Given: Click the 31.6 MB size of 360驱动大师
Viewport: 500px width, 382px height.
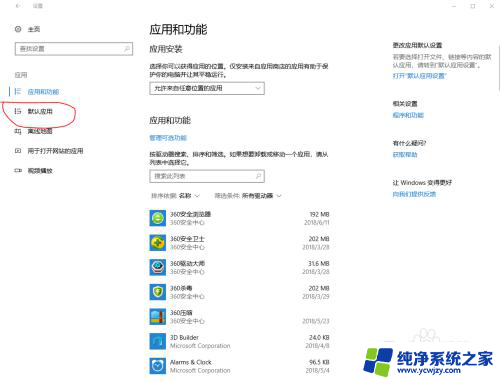Looking at the screenshot, I should [319, 263].
